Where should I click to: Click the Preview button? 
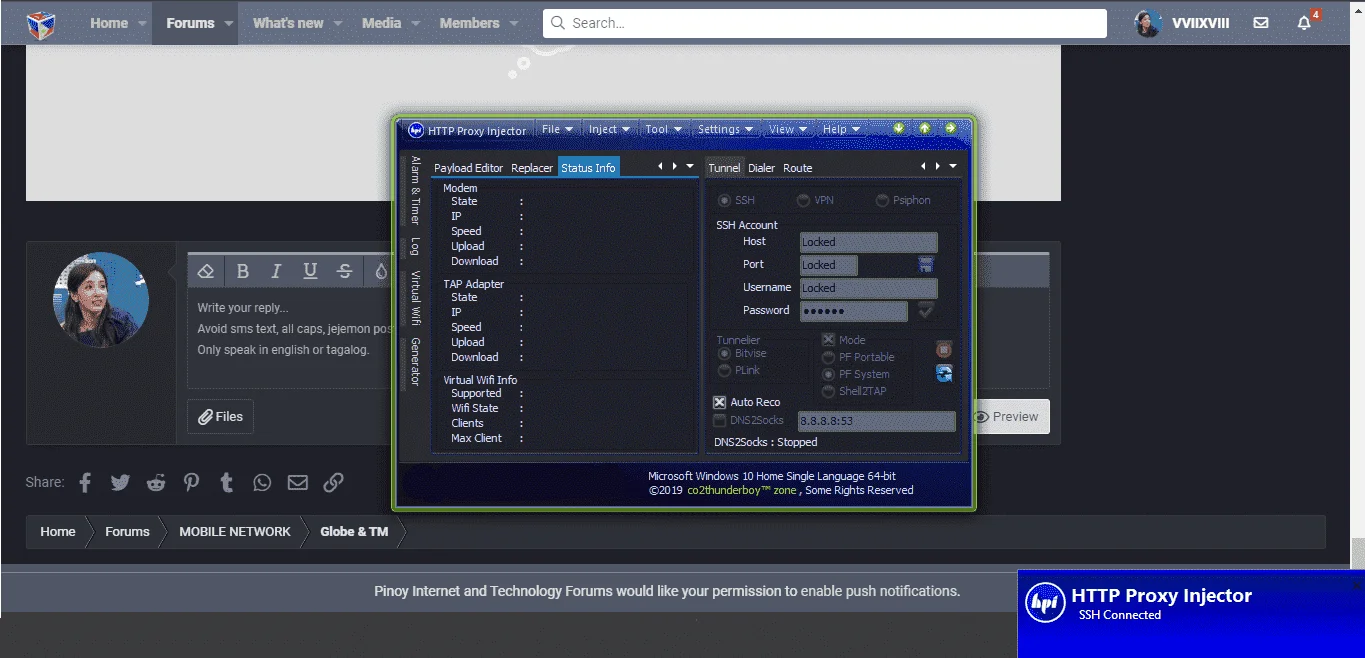click(x=1006, y=417)
